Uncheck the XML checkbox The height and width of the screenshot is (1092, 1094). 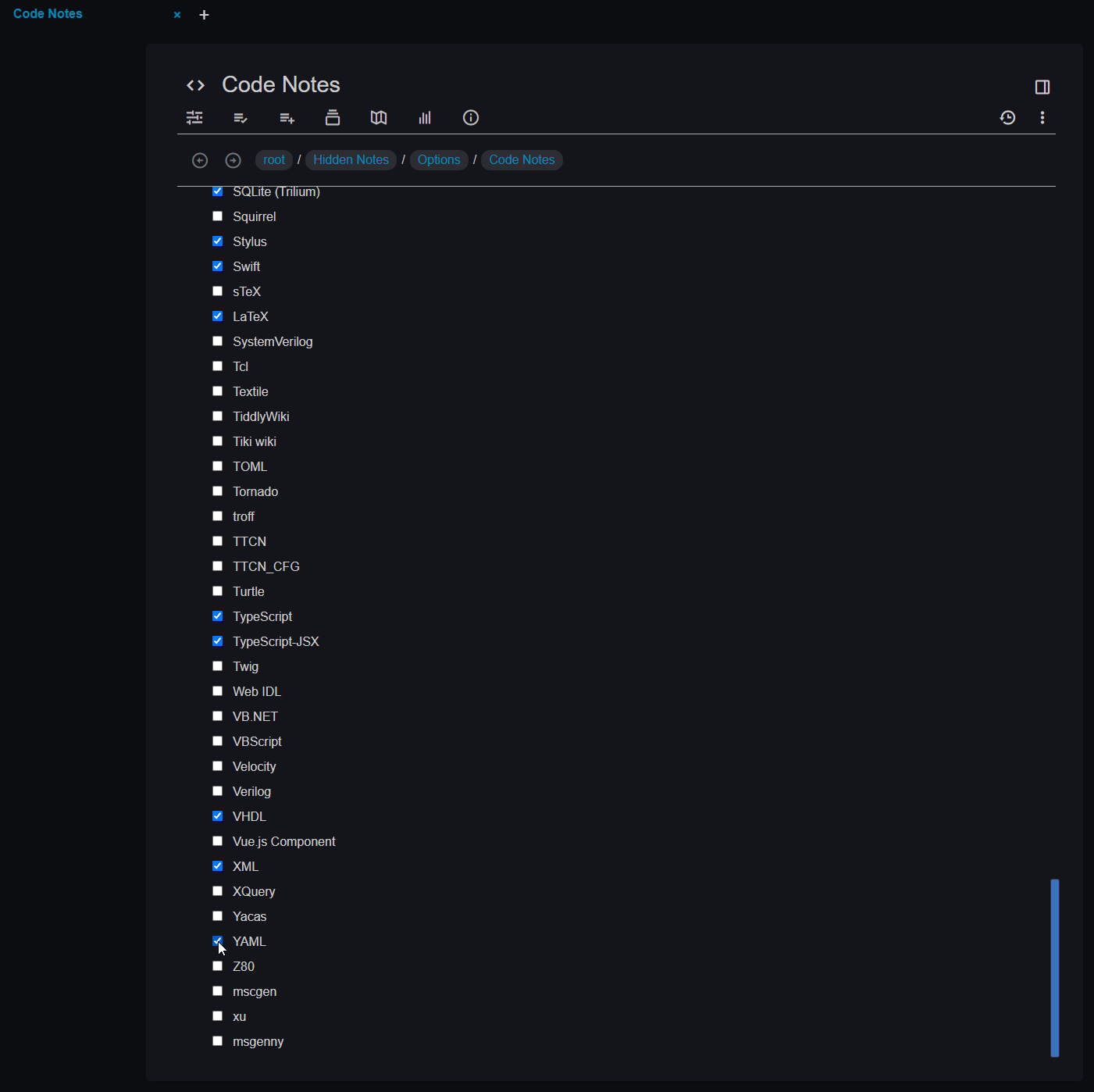218,866
